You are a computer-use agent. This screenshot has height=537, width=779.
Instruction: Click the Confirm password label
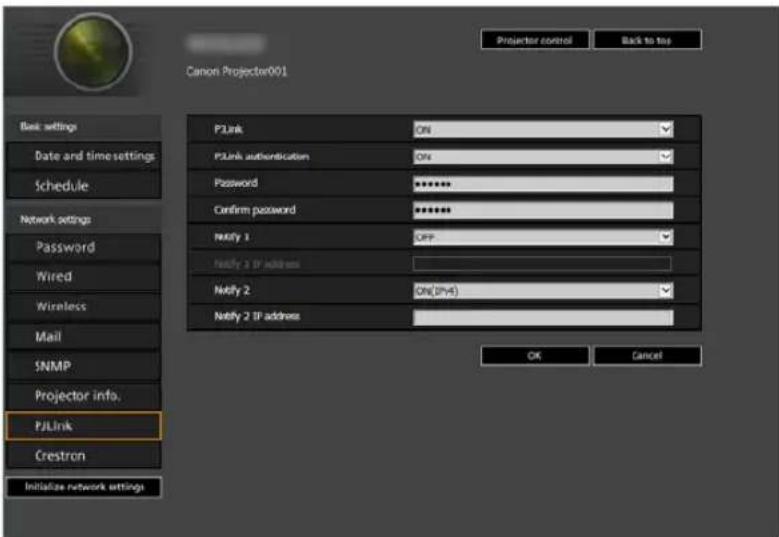pos(254,210)
